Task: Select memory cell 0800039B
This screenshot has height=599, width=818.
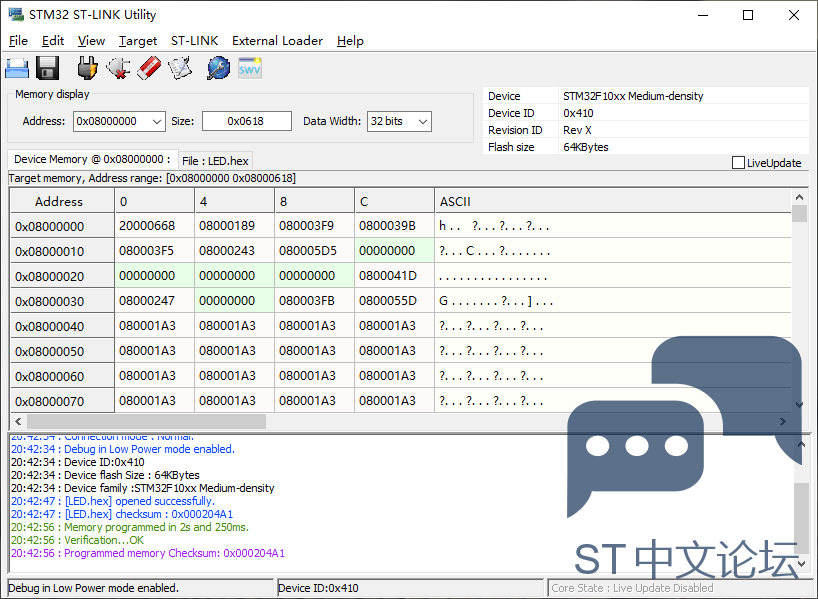Action: pyautogui.click(x=394, y=226)
